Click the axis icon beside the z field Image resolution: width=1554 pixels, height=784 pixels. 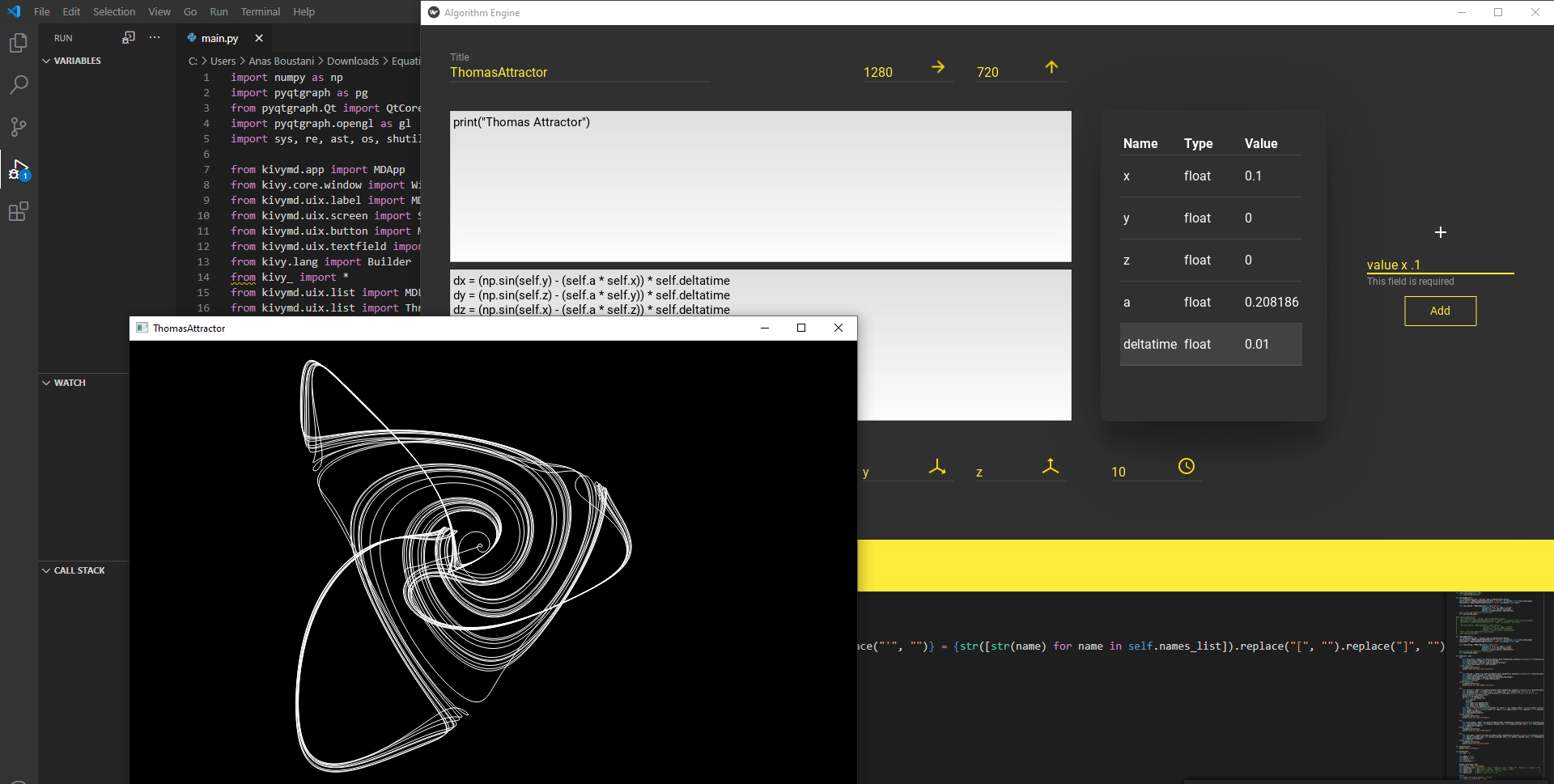click(1051, 467)
